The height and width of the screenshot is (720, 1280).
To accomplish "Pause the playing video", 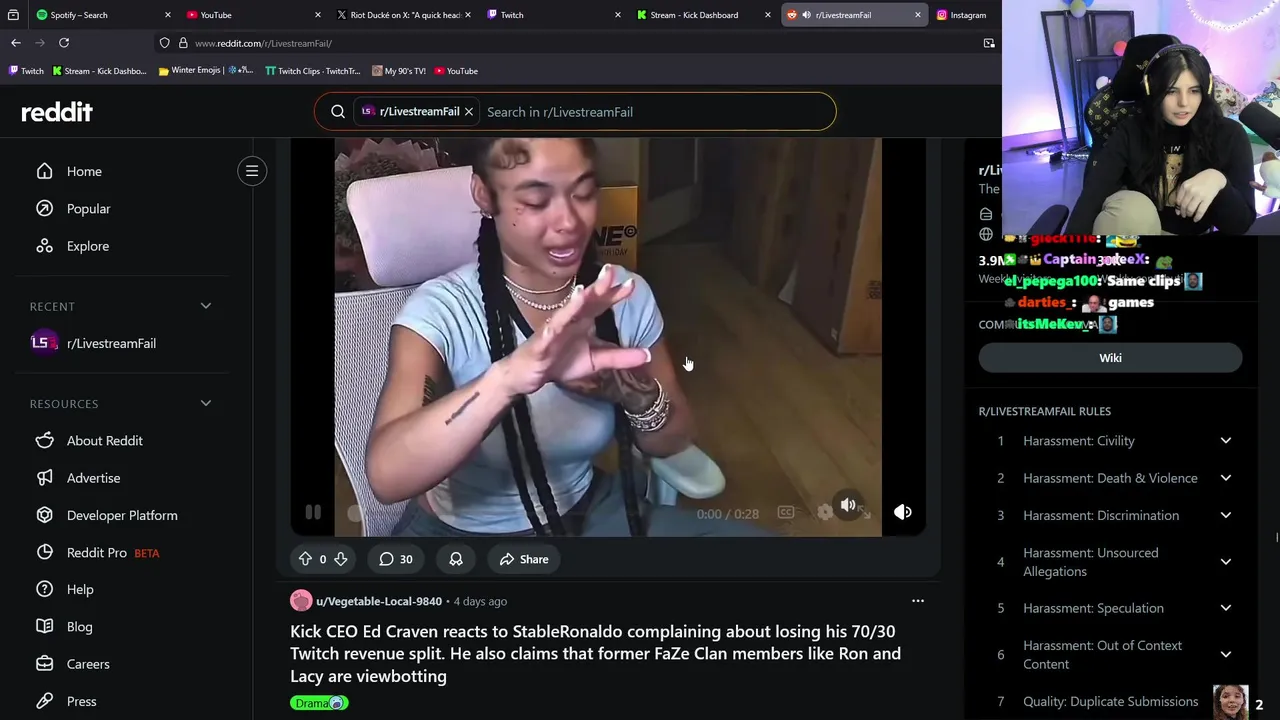I will point(313,512).
